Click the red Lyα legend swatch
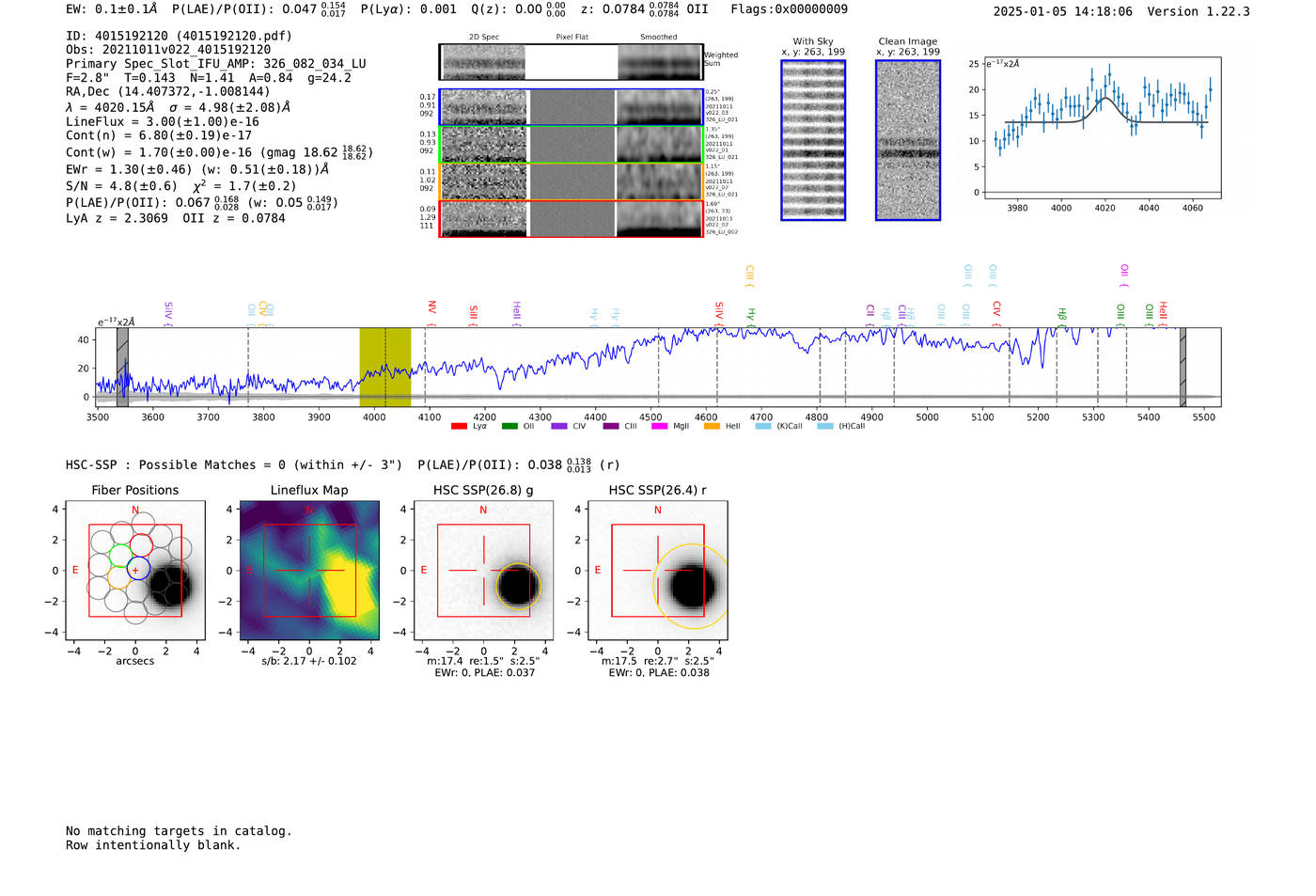This screenshot has height=896, width=1316. tap(459, 426)
